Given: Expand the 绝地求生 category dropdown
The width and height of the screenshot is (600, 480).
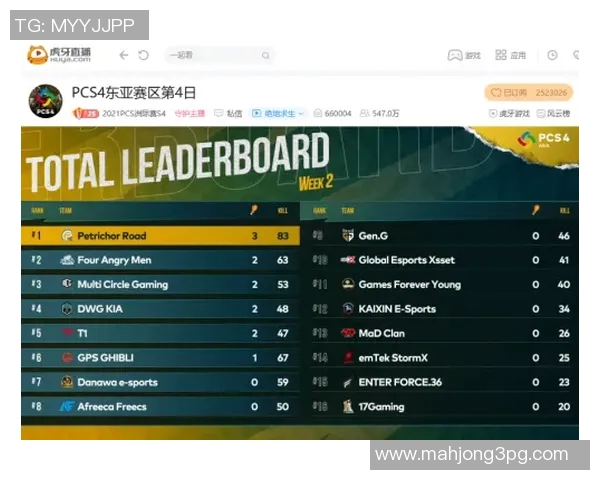Looking at the screenshot, I should [277, 114].
